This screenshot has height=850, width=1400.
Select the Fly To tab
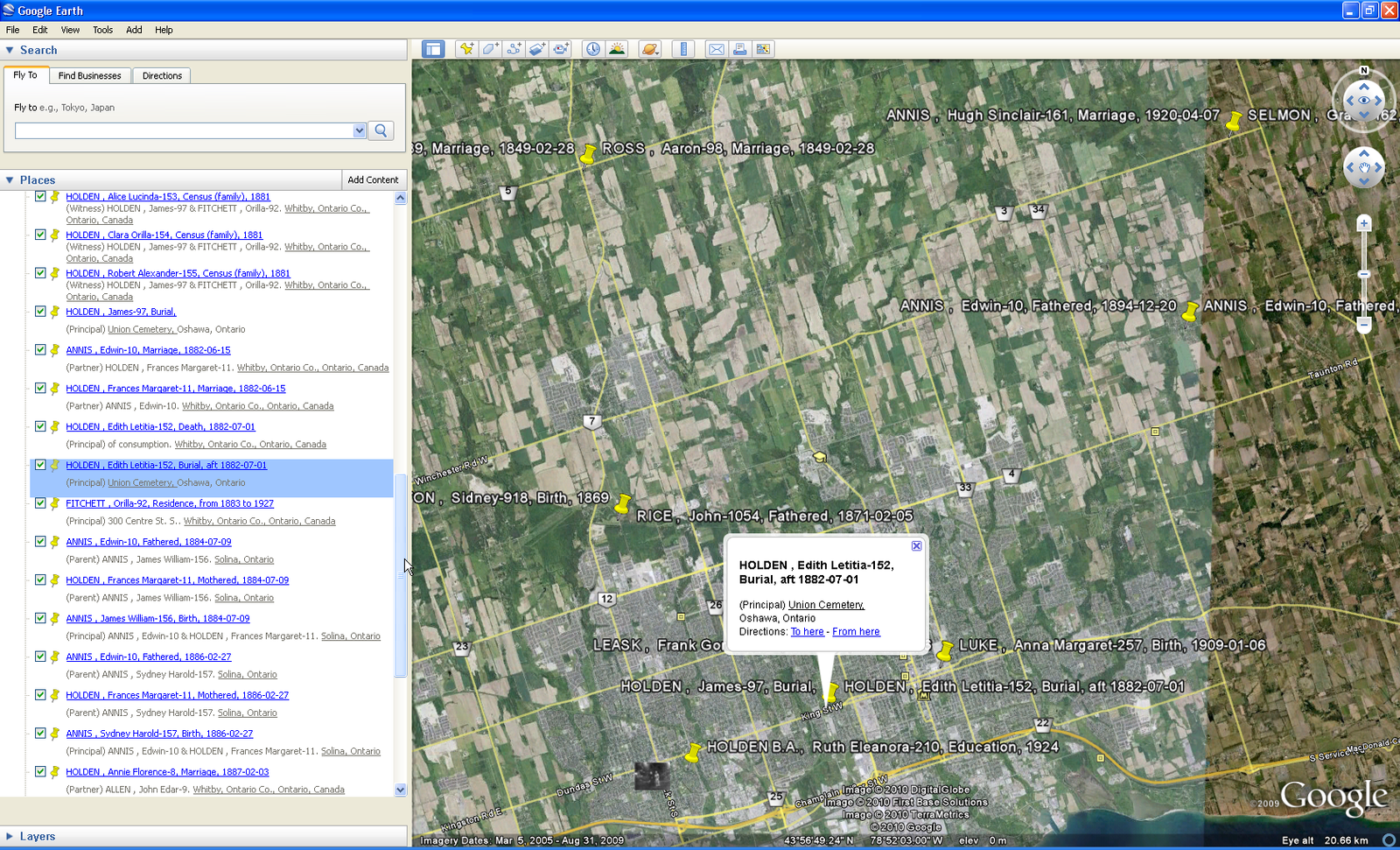click(x=25, y=75)
